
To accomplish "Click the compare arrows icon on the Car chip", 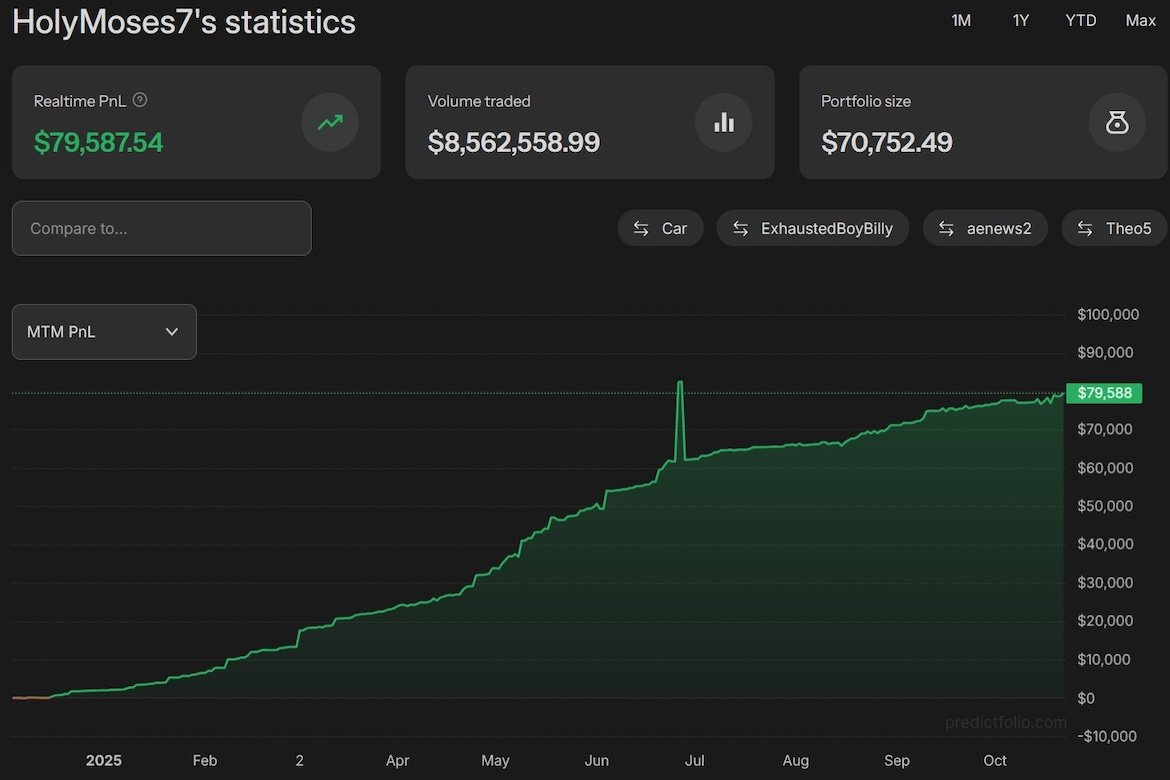I will (642, 228).
